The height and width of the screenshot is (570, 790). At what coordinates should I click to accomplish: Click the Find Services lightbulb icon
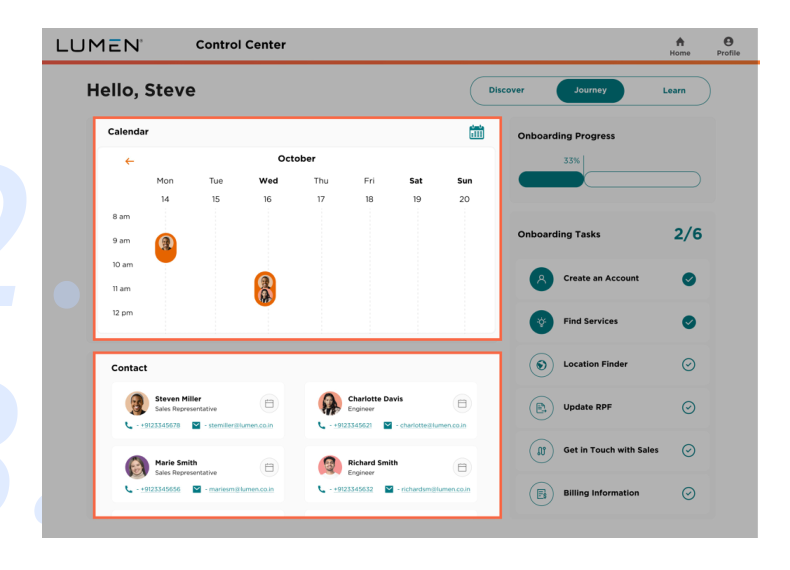click(x=542, y=322)
